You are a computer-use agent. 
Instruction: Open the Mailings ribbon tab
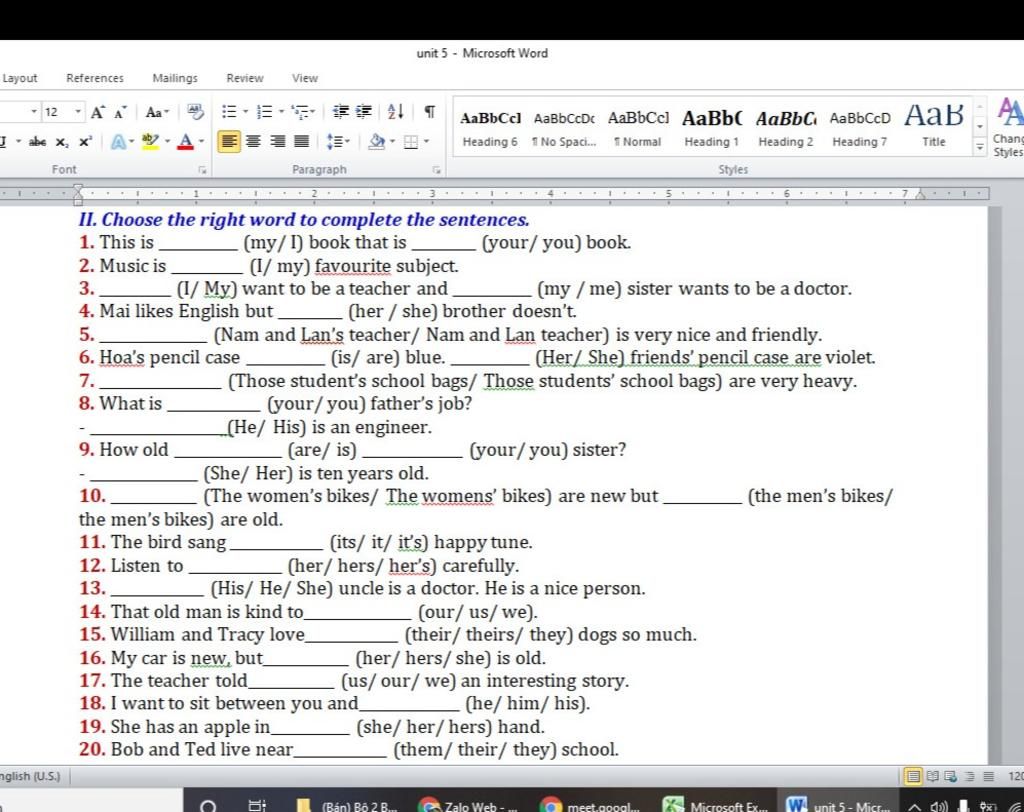tap(175, 78)
